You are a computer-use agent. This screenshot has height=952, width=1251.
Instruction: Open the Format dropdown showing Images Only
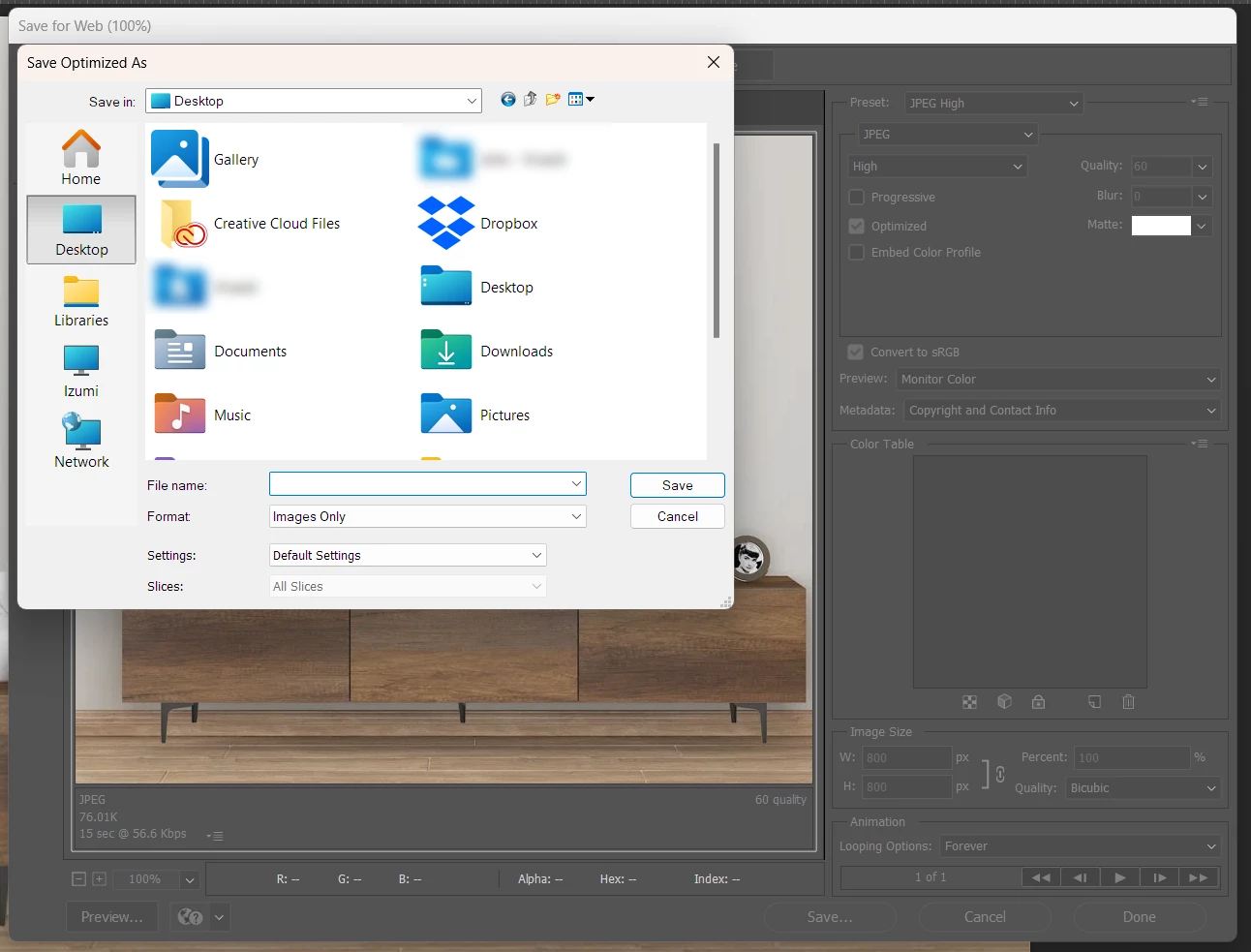(x=428, y=517)
